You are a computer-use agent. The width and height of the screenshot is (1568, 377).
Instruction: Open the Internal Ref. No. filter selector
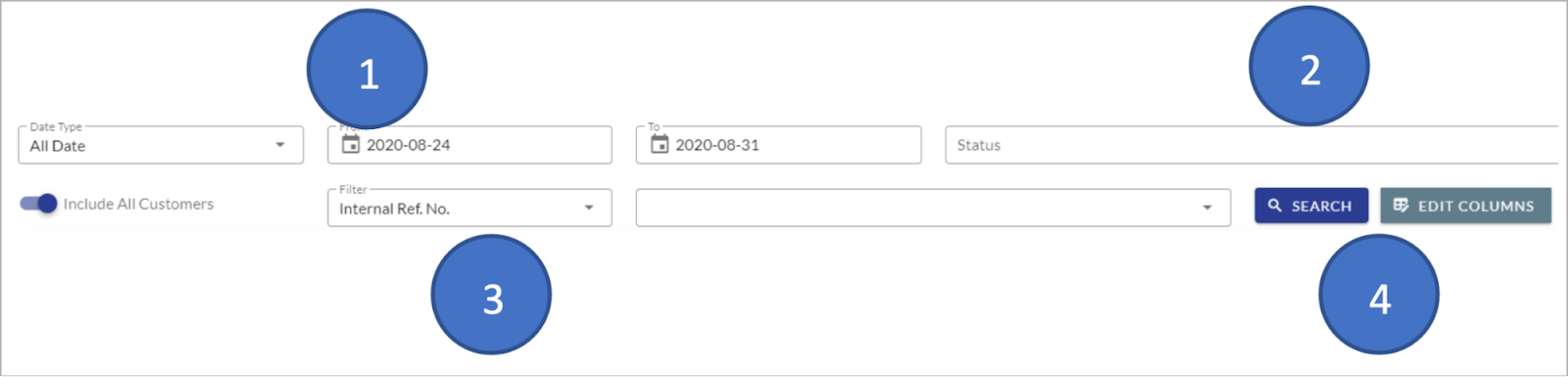pyautogui.click(x=469, y=208)
